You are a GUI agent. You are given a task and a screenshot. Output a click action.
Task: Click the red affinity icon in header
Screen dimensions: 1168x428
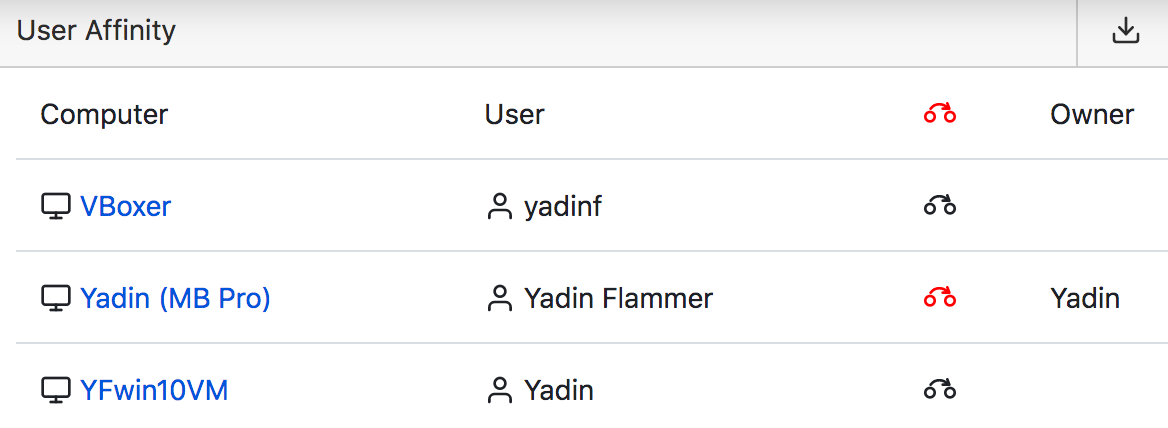[x=939, y=115]
